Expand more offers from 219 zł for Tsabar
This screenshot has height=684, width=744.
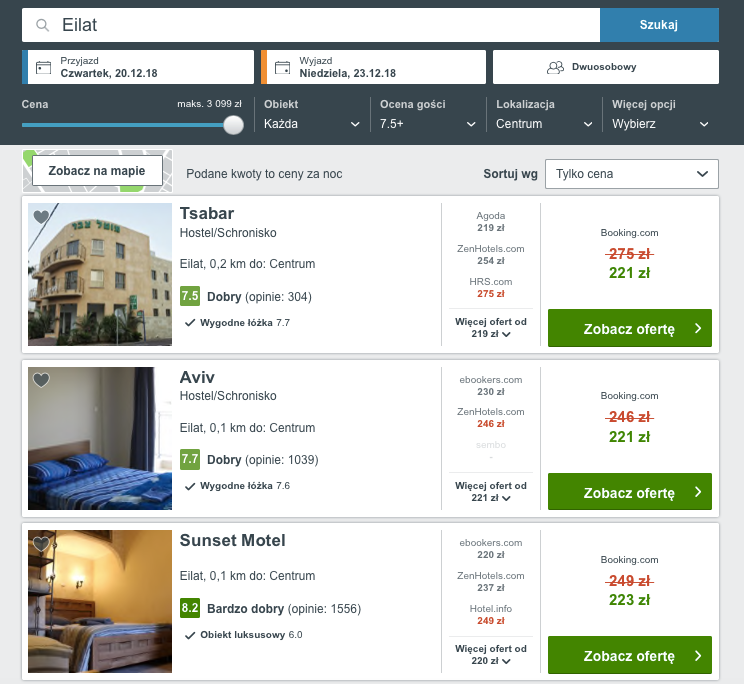[491, 328]
